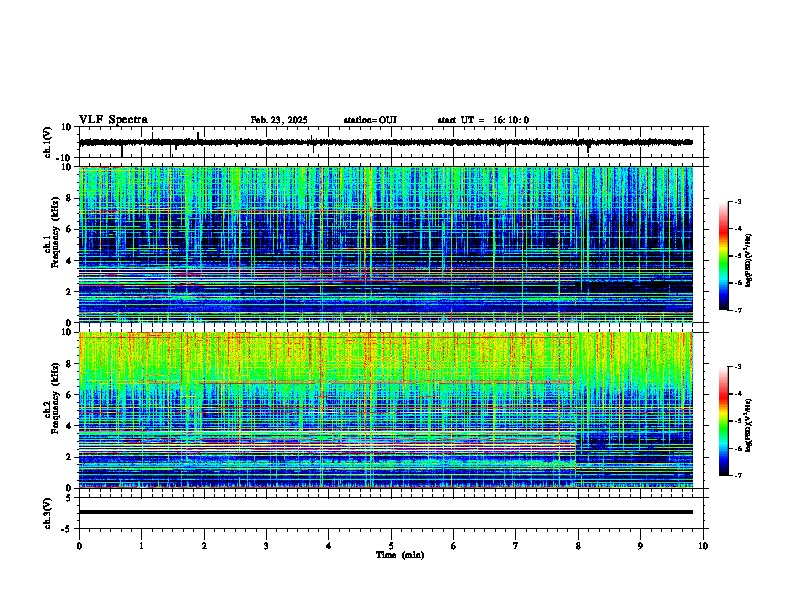792x612 pixels.
Task: Click the time axis tick label 5
Action: (391, 546)
